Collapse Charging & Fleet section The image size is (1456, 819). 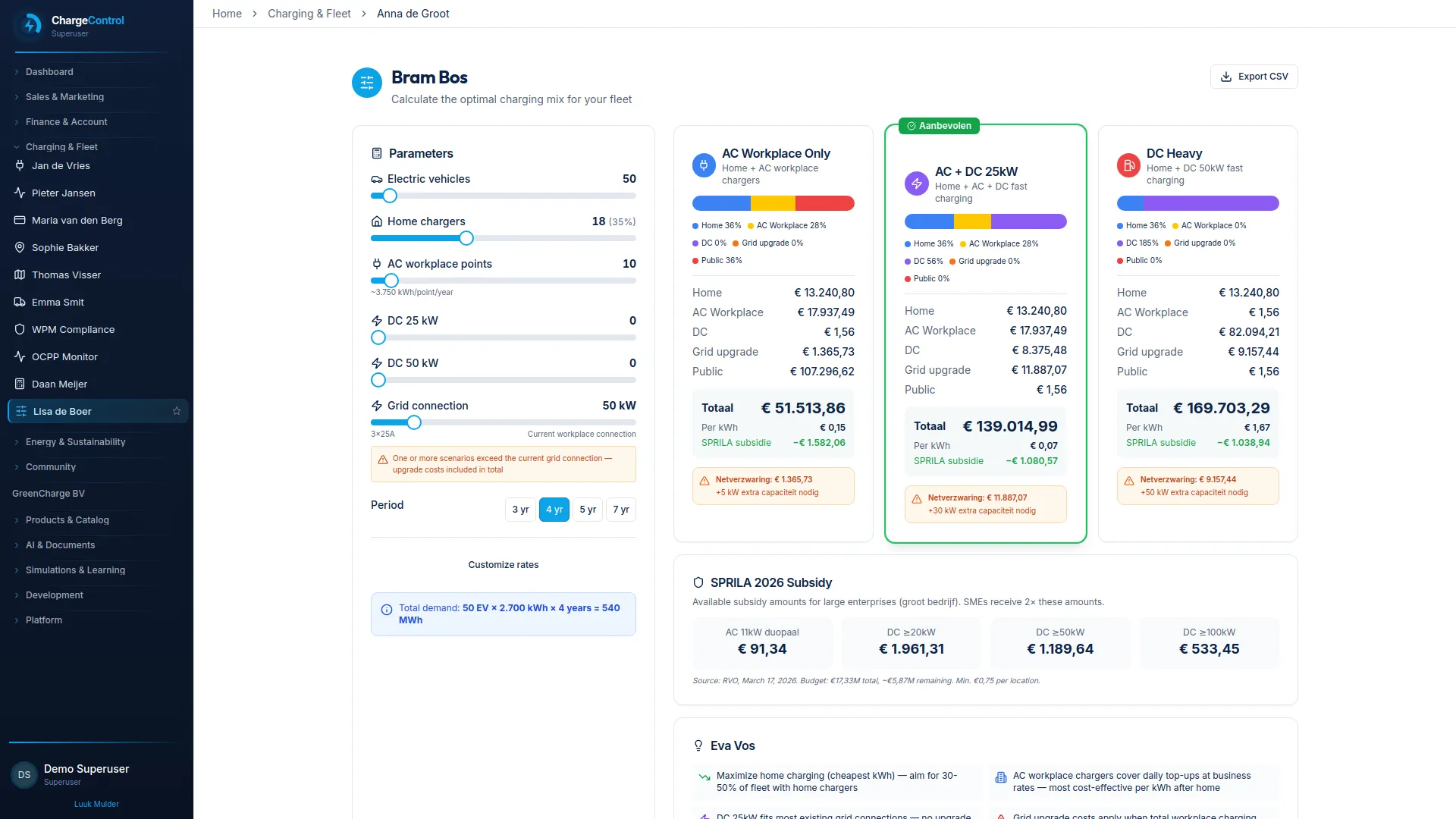[61, 147]
